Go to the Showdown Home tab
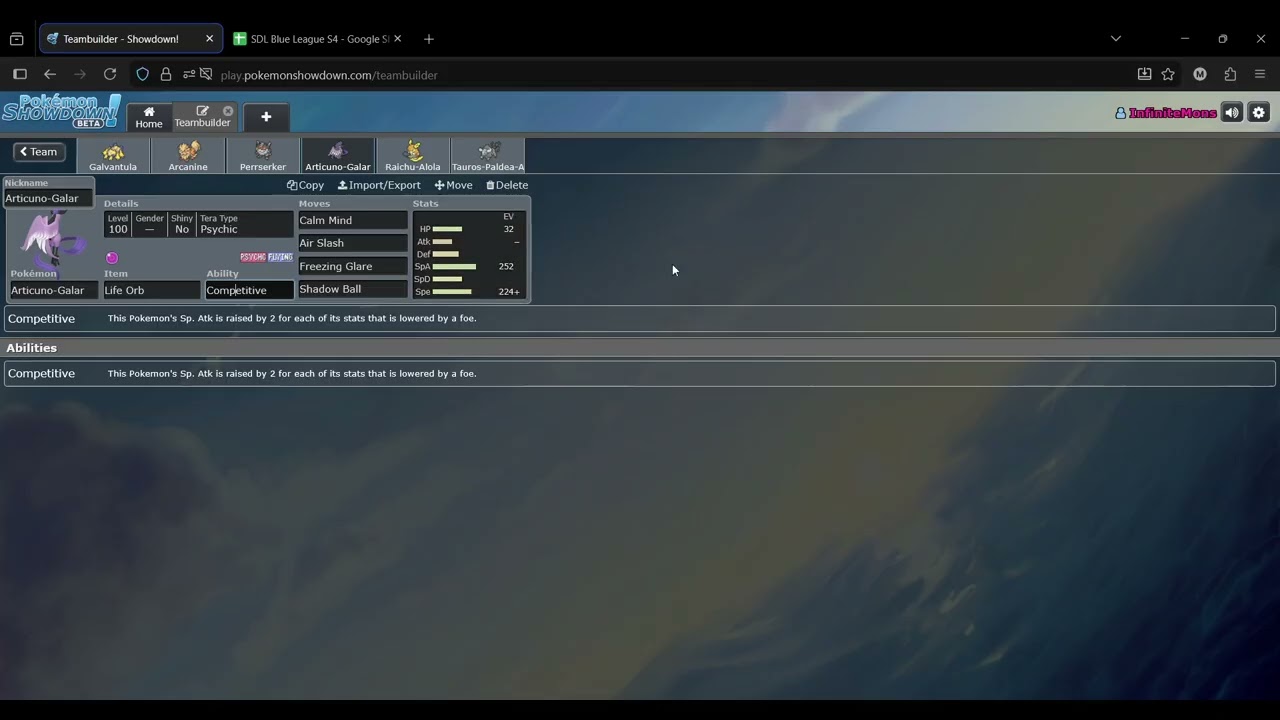 (x=149, y=117)
